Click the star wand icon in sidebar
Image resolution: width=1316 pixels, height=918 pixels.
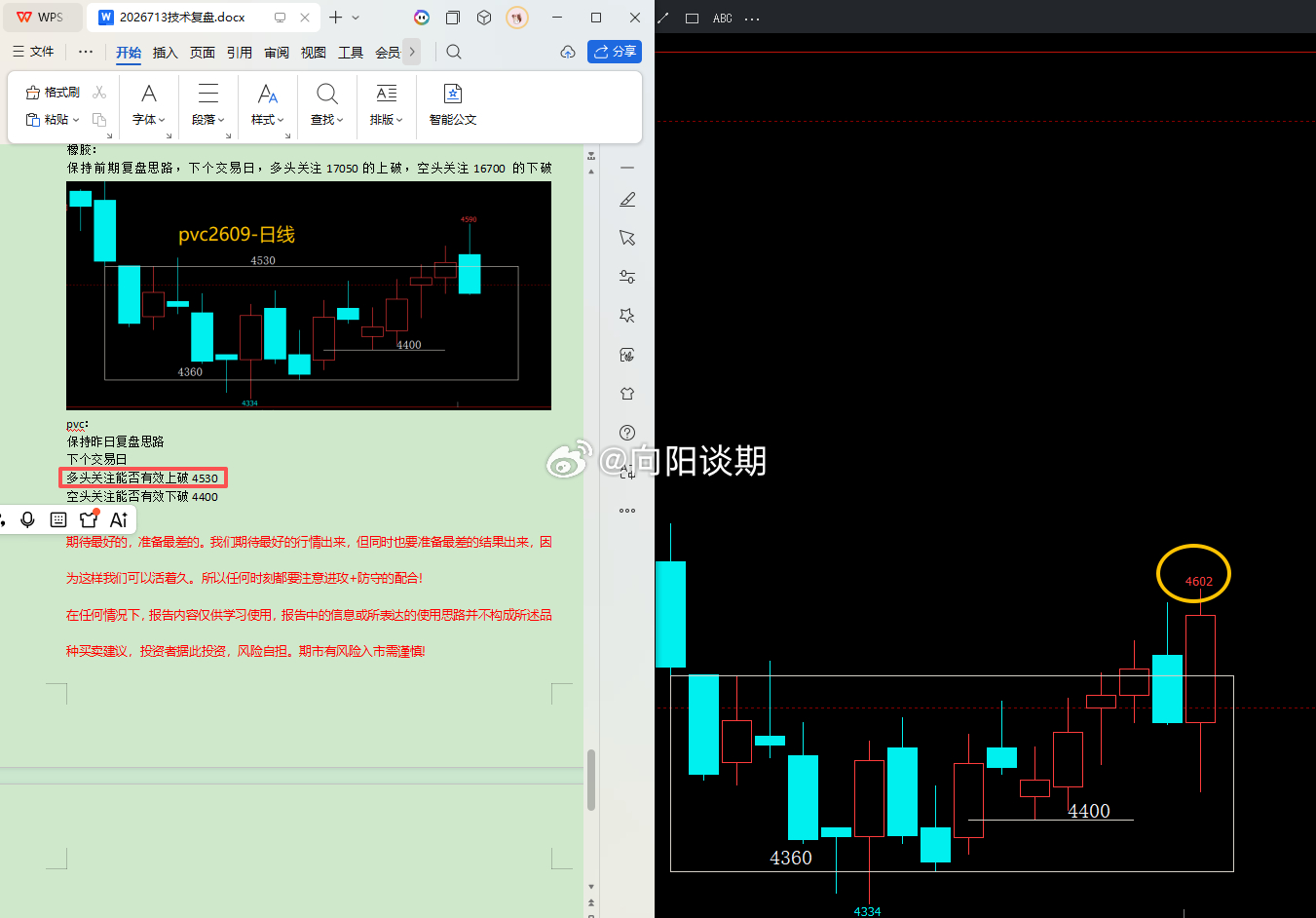[627, 316]
